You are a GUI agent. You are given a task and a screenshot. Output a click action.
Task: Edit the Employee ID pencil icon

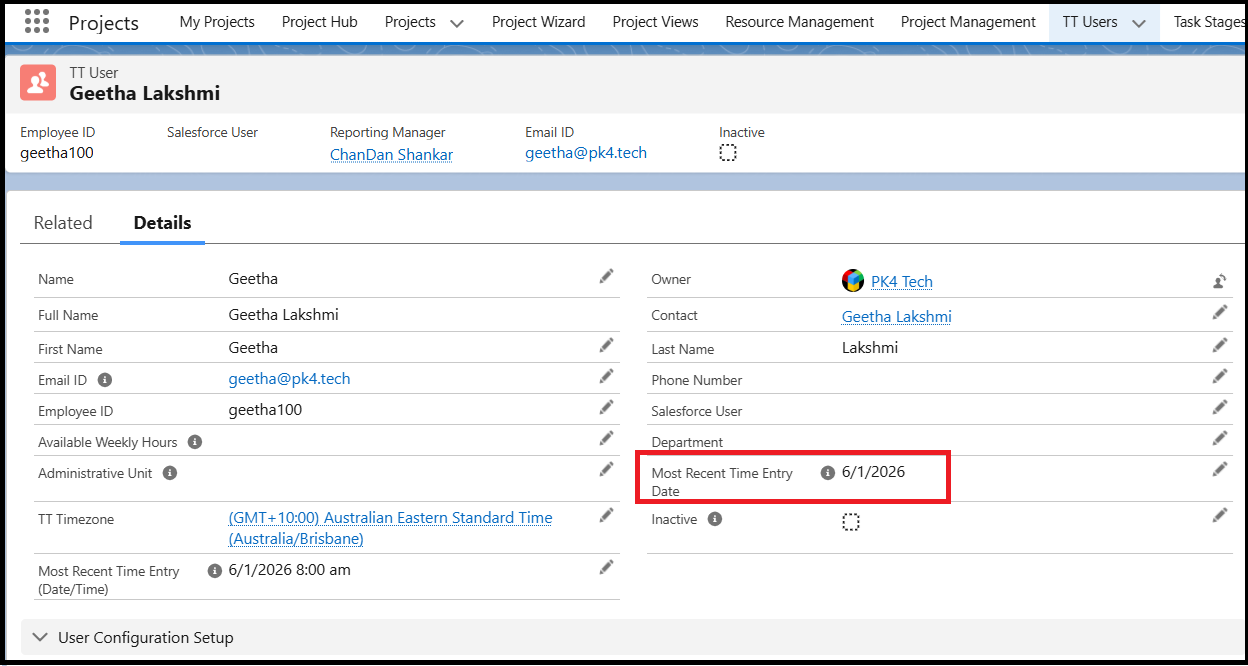606,407
